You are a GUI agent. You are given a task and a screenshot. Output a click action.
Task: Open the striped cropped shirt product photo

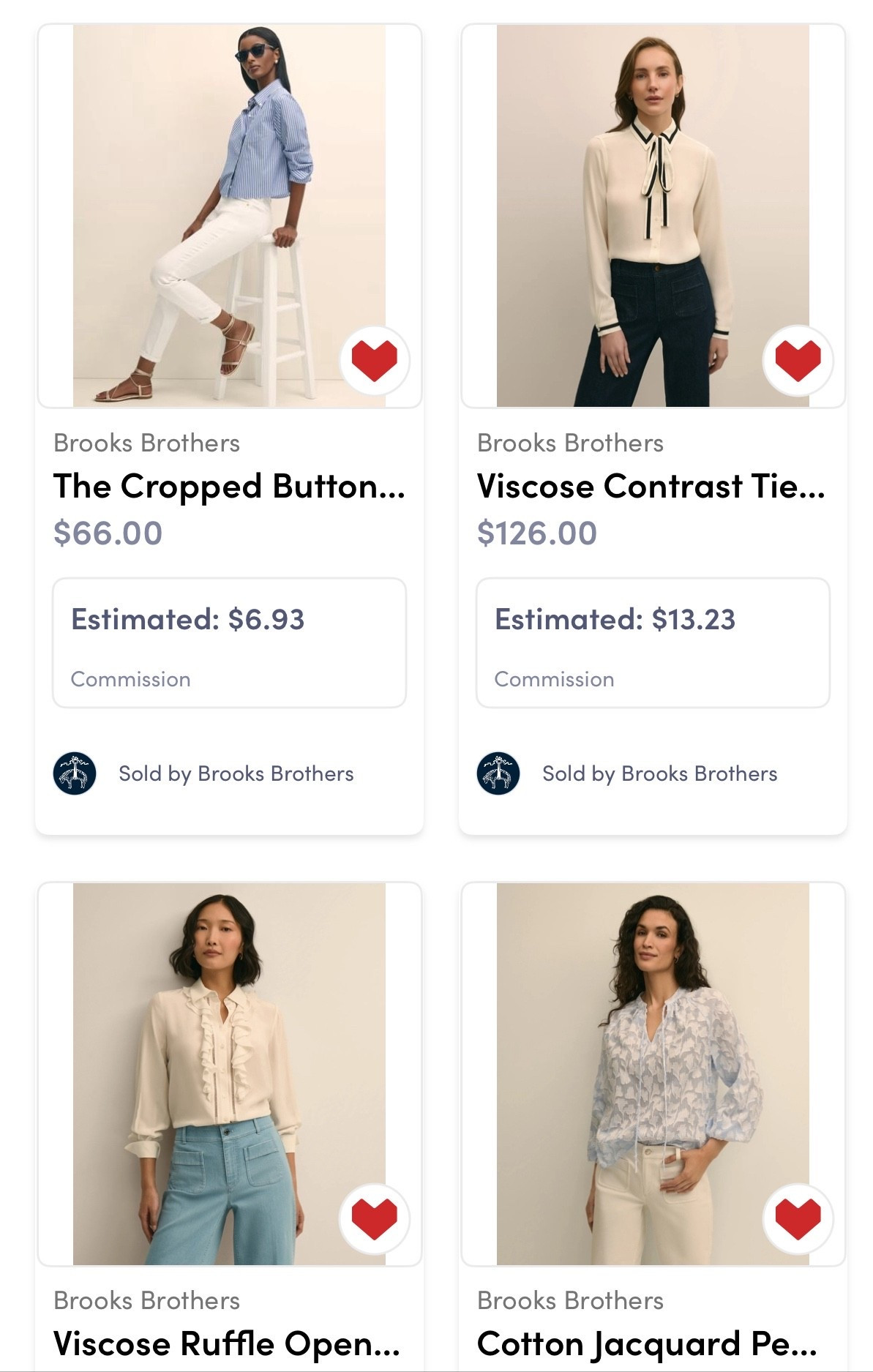coord(229,216)
